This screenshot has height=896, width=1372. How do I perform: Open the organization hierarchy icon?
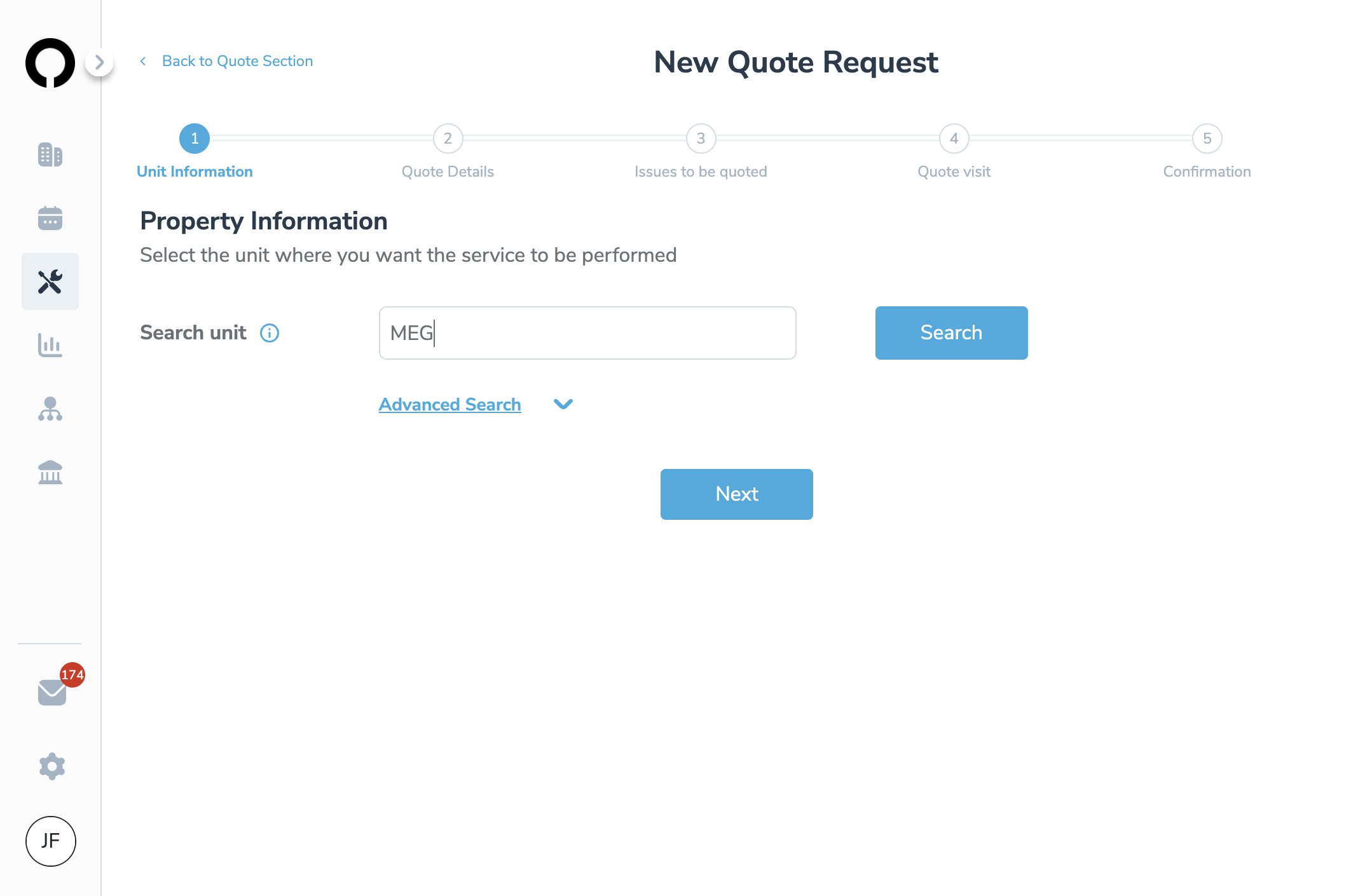point(50,409)
